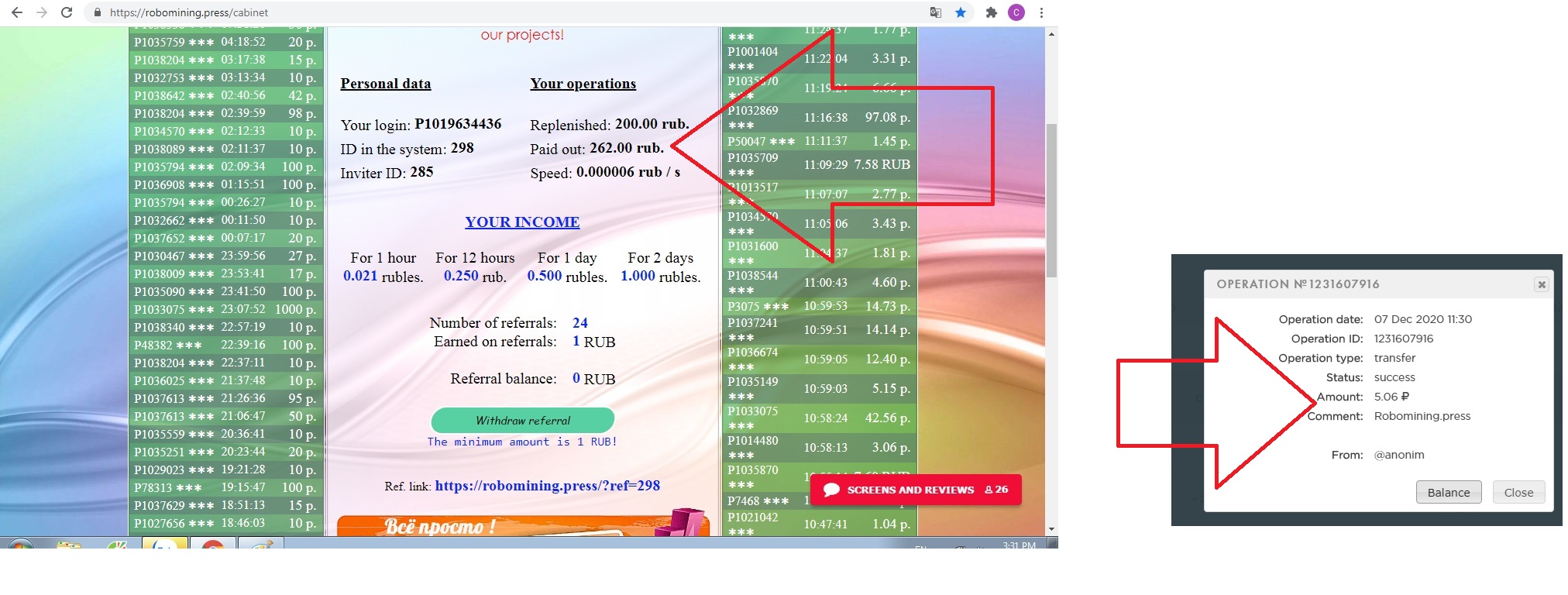
Task: Click the Balance button in operation dialog
Action: pyautogui.click(x=1449, y=492)
